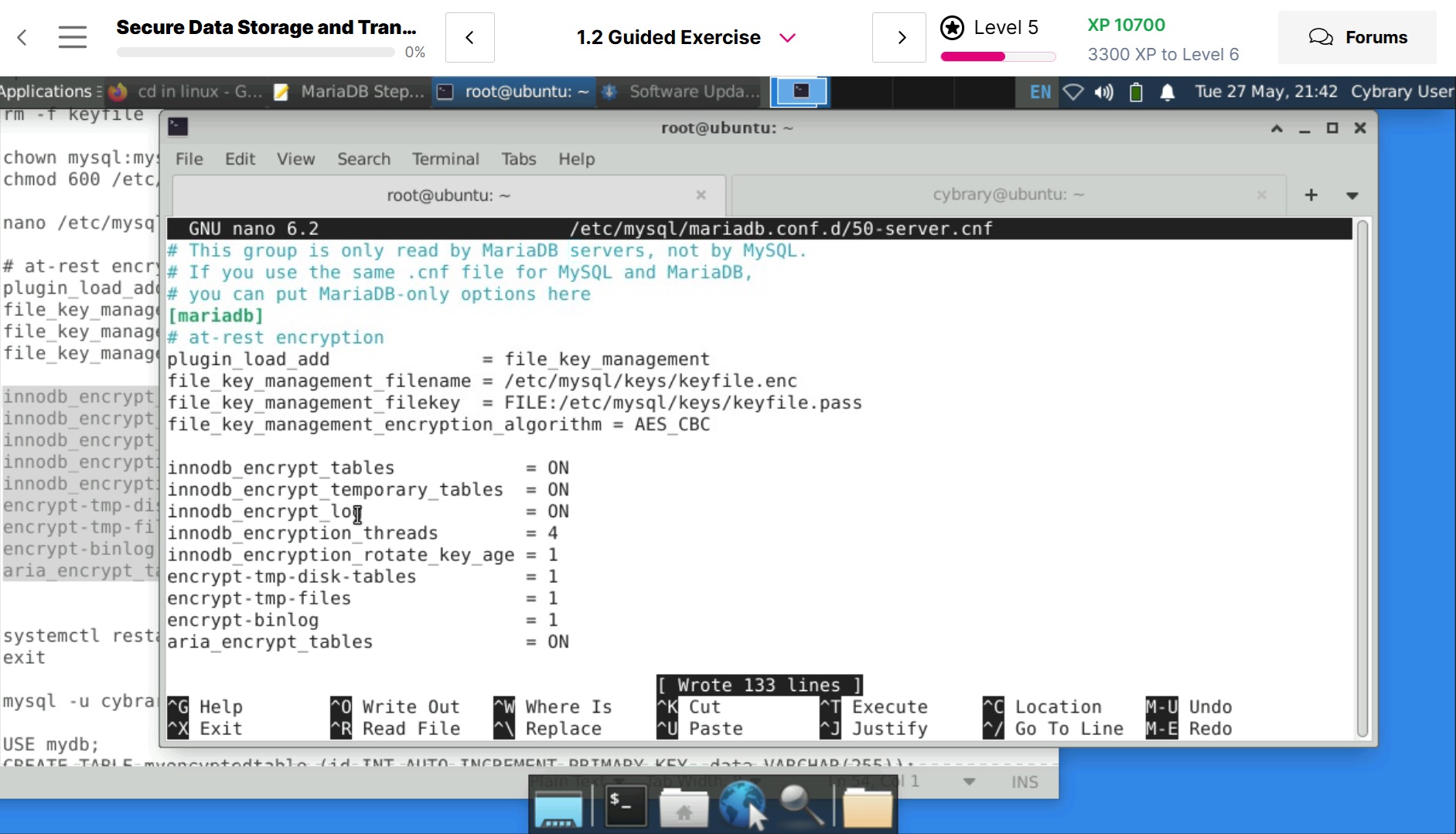Click the ^O Write Out shortcut

point(395,706)
